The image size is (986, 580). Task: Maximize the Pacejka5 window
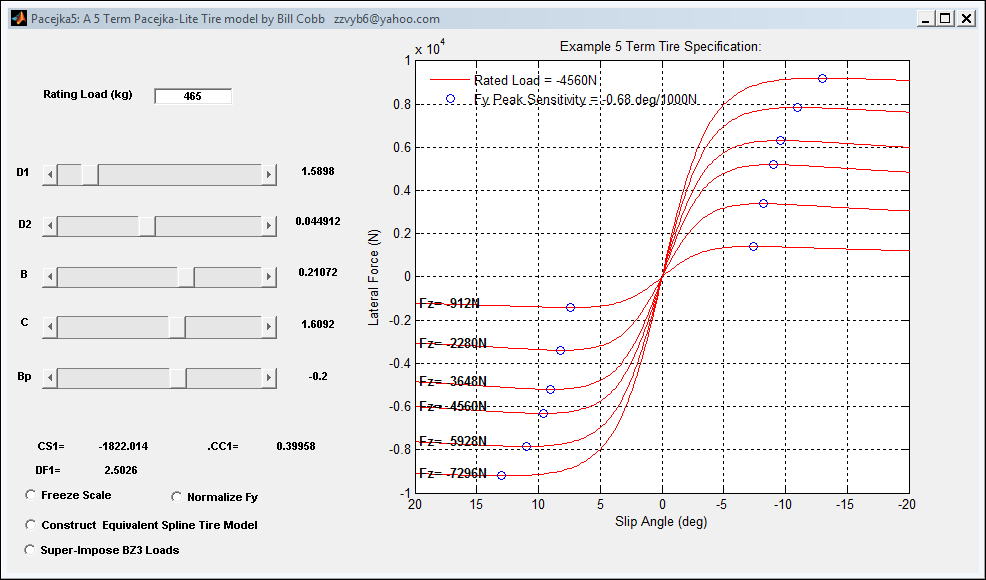coord(945,19)
